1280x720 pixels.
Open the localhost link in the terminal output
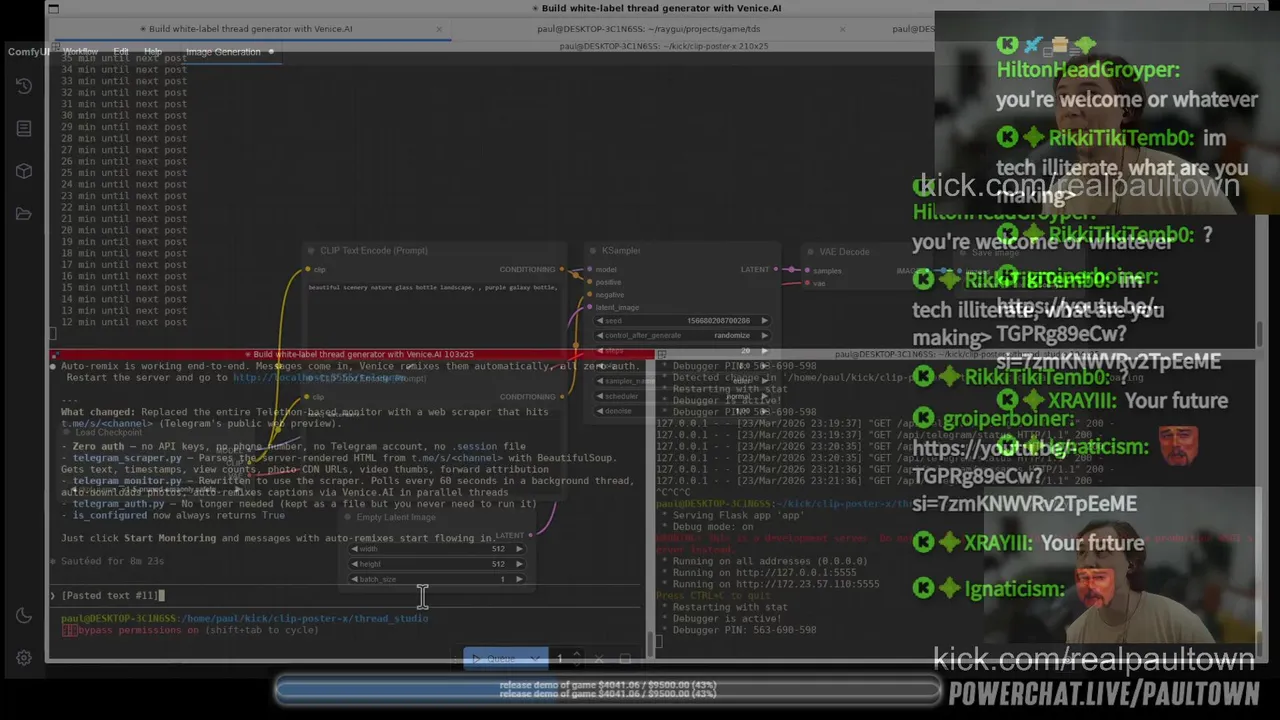point(318,378)
